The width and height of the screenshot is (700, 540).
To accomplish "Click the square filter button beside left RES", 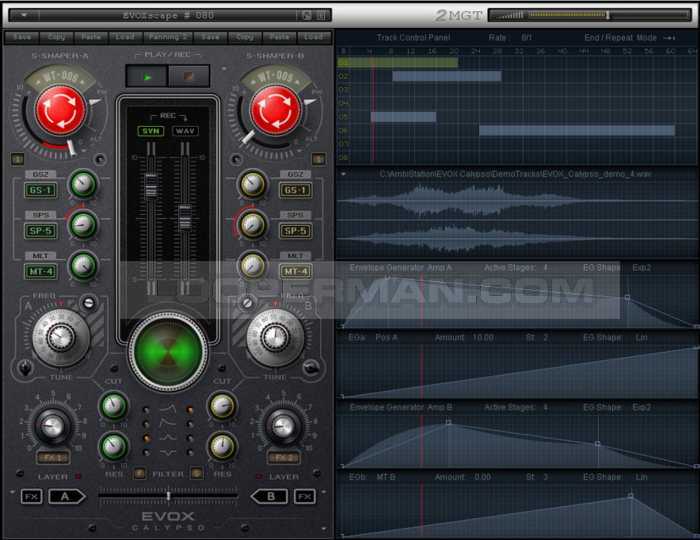I will (139, 474).
